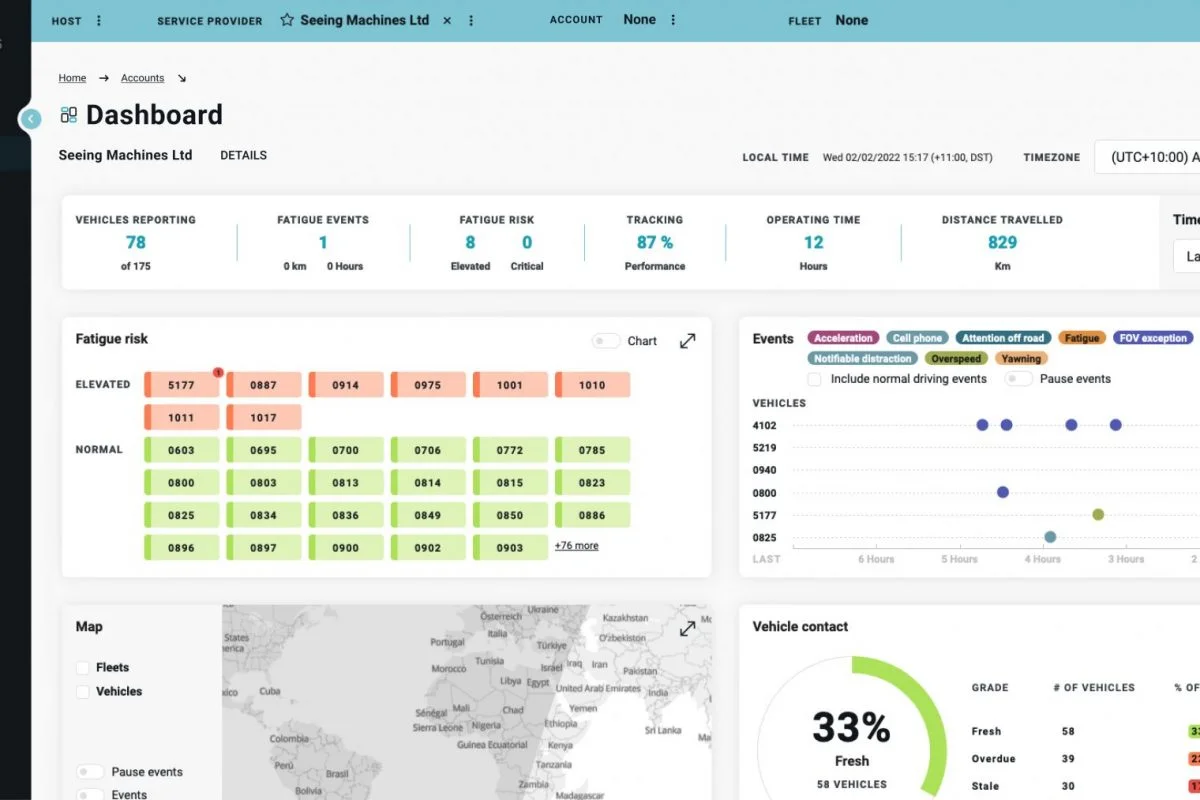
Task: Select the Overspeed event filter tag
Action: [x=956, y=358]
